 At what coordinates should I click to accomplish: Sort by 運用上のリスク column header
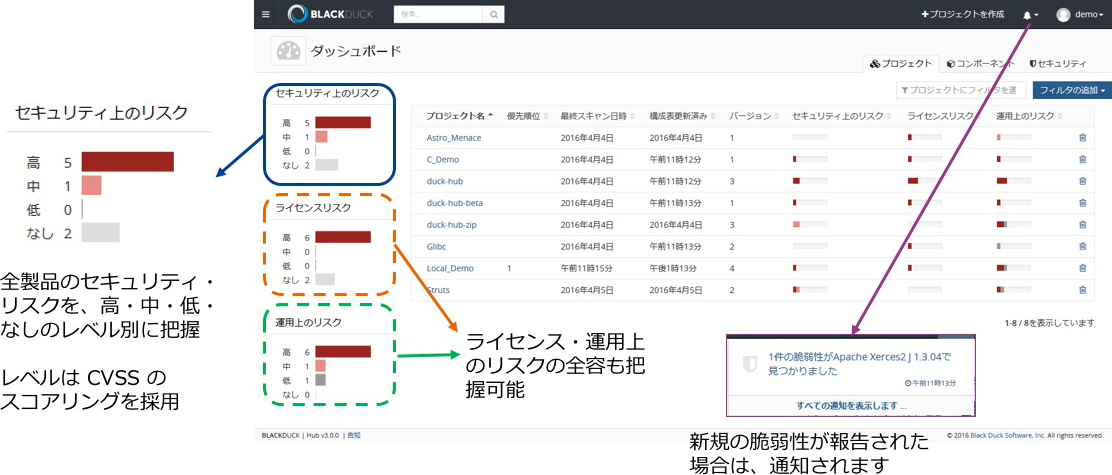[1028, 116]
